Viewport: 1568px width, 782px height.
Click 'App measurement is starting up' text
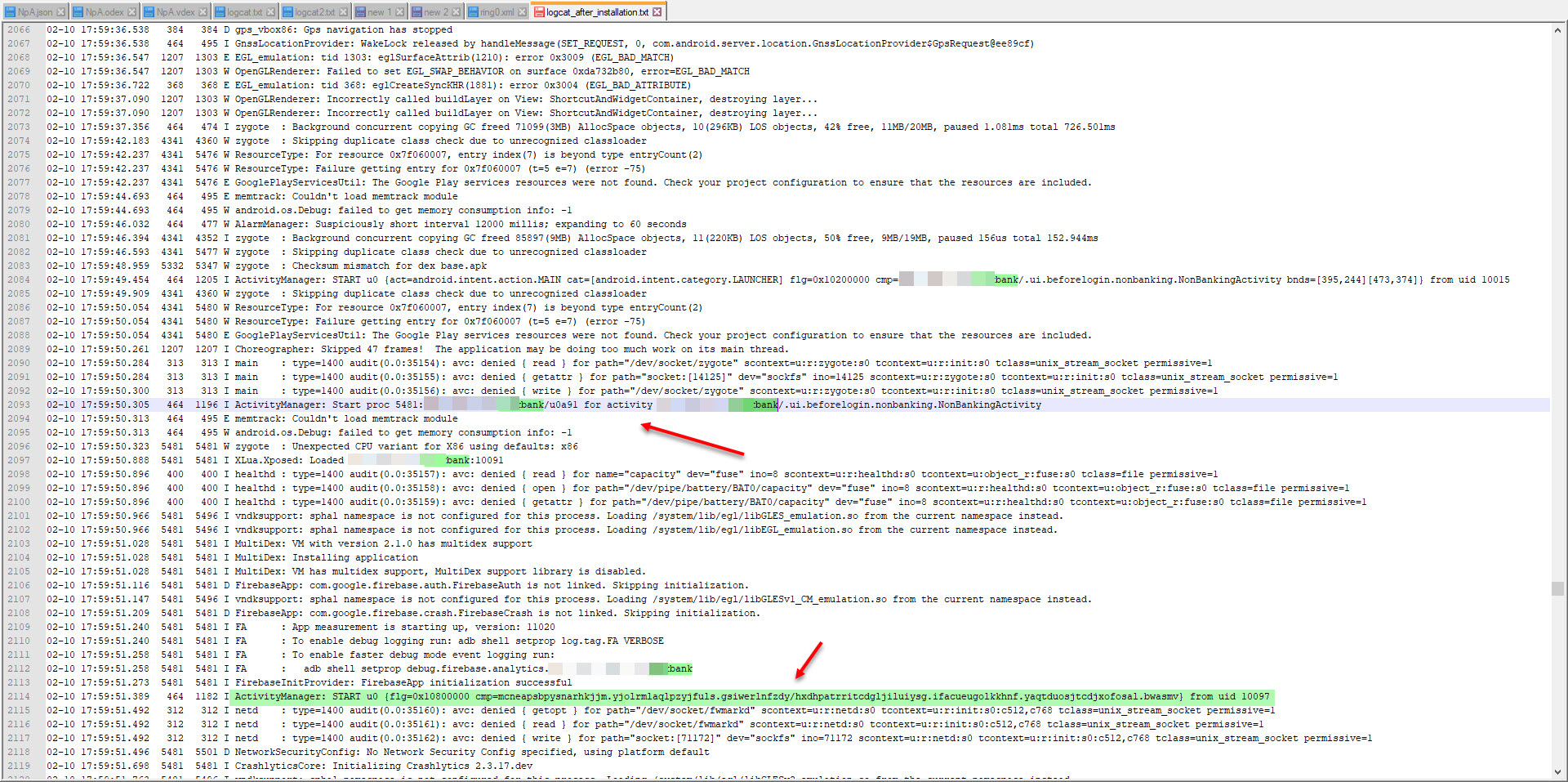pyautogui.click(x=378, y=627)
